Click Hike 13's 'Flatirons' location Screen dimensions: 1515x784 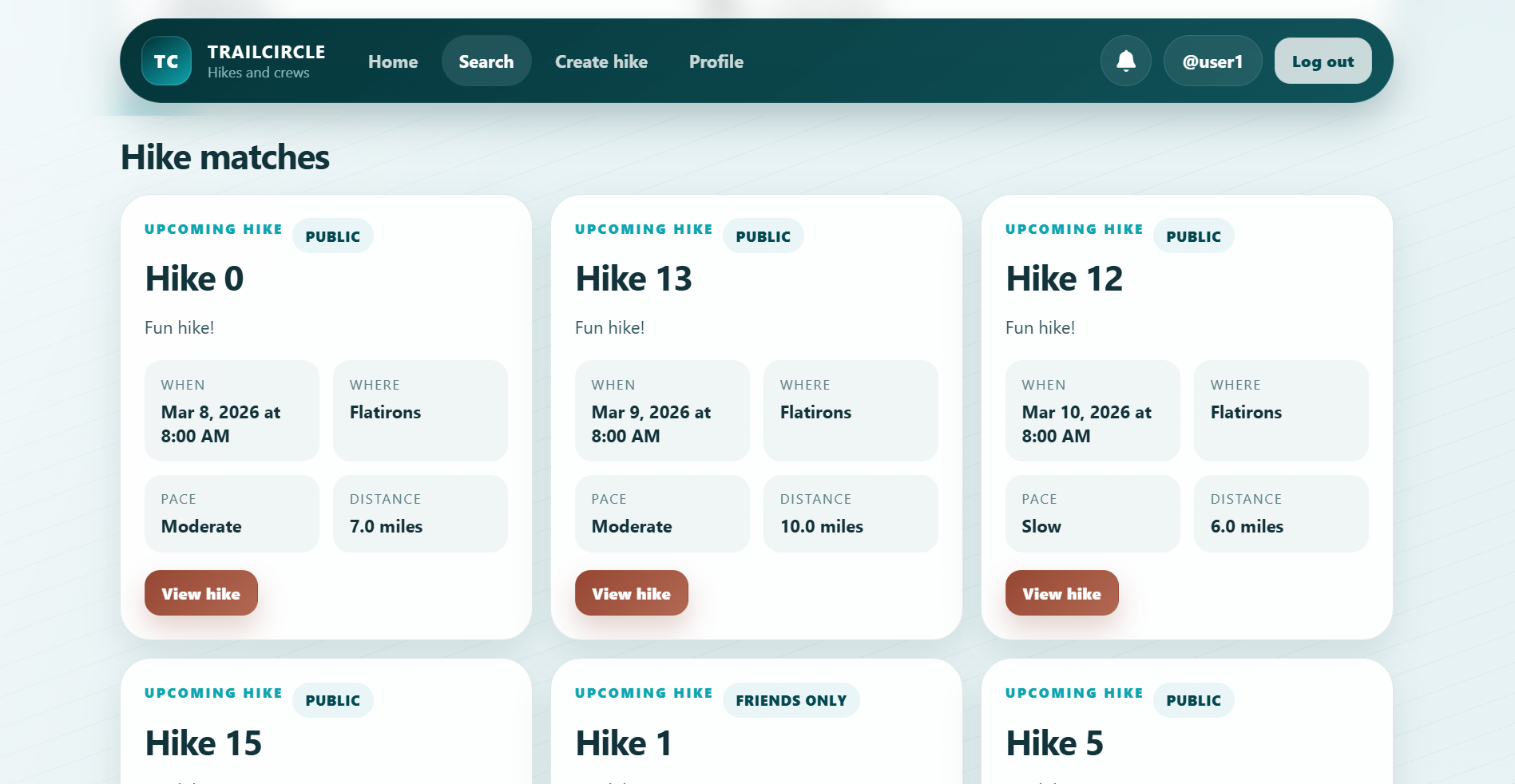tap(815, 412)
